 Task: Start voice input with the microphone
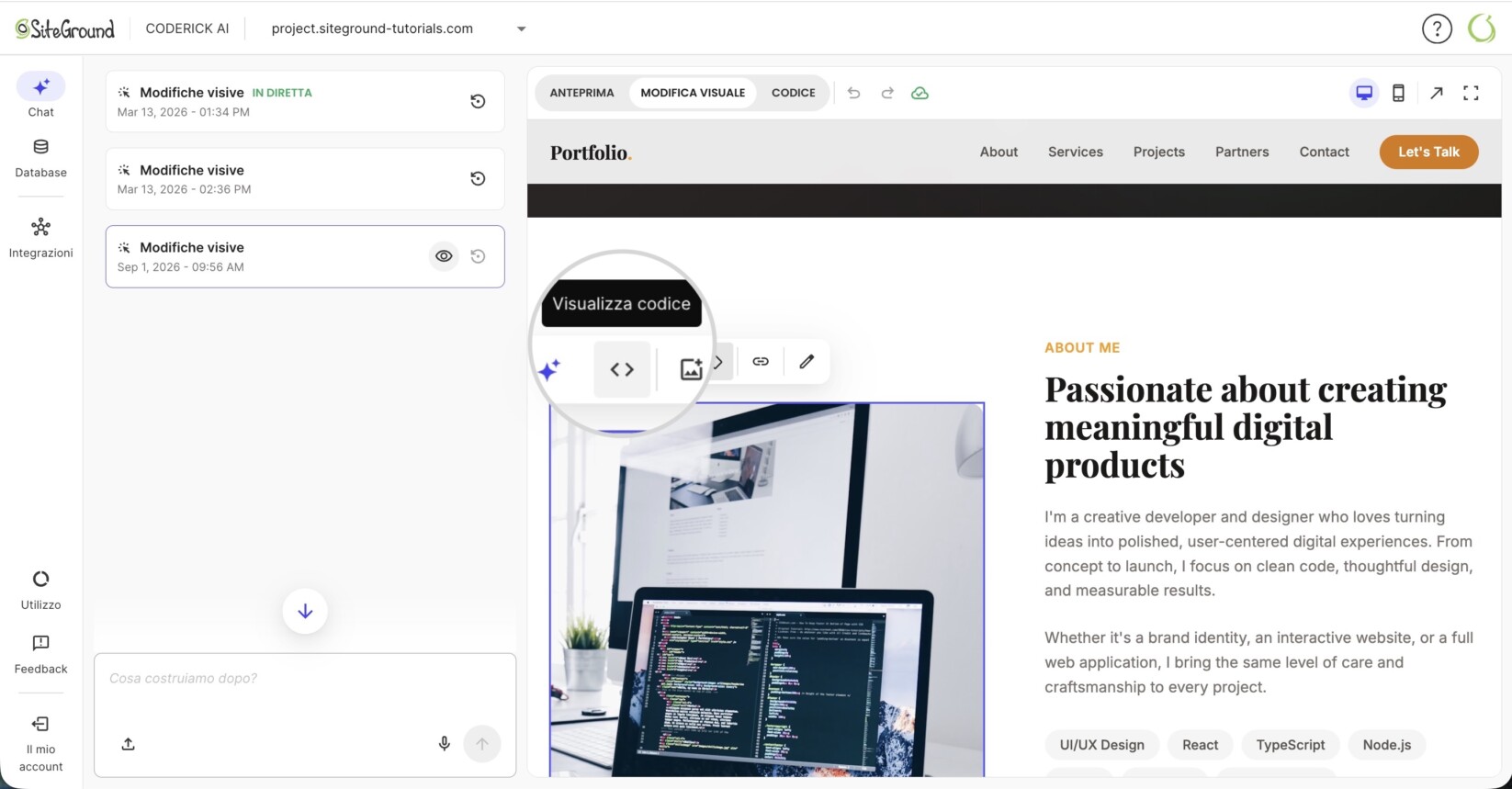445,744
